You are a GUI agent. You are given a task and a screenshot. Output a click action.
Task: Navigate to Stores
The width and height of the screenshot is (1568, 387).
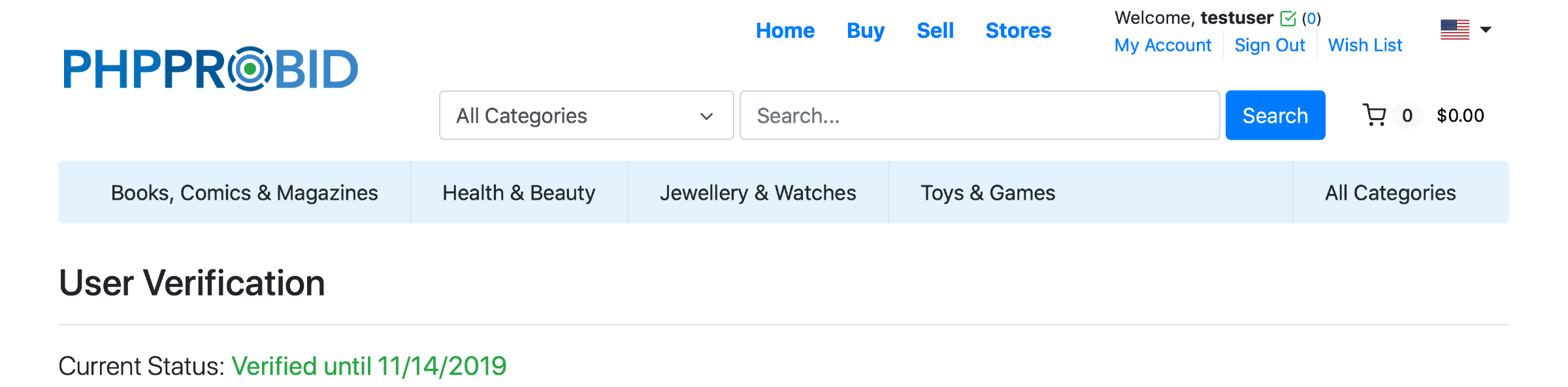pyautogui.click(x=1018, y=31)
